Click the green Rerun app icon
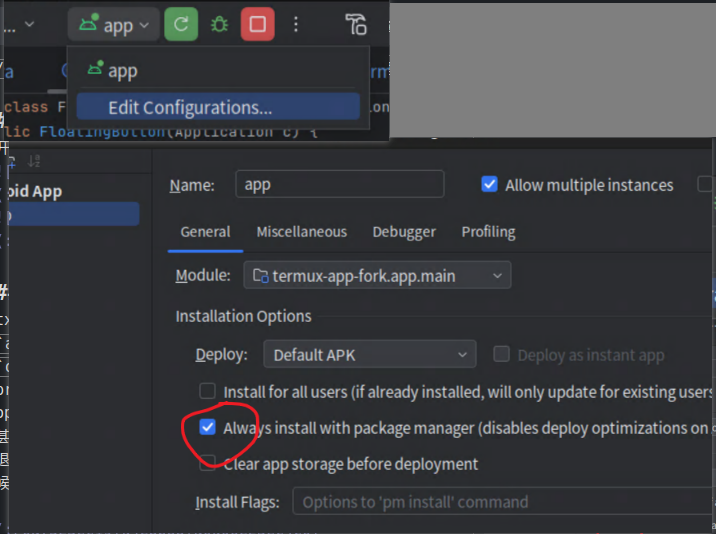716x534 pixels. tap(181, 25)
